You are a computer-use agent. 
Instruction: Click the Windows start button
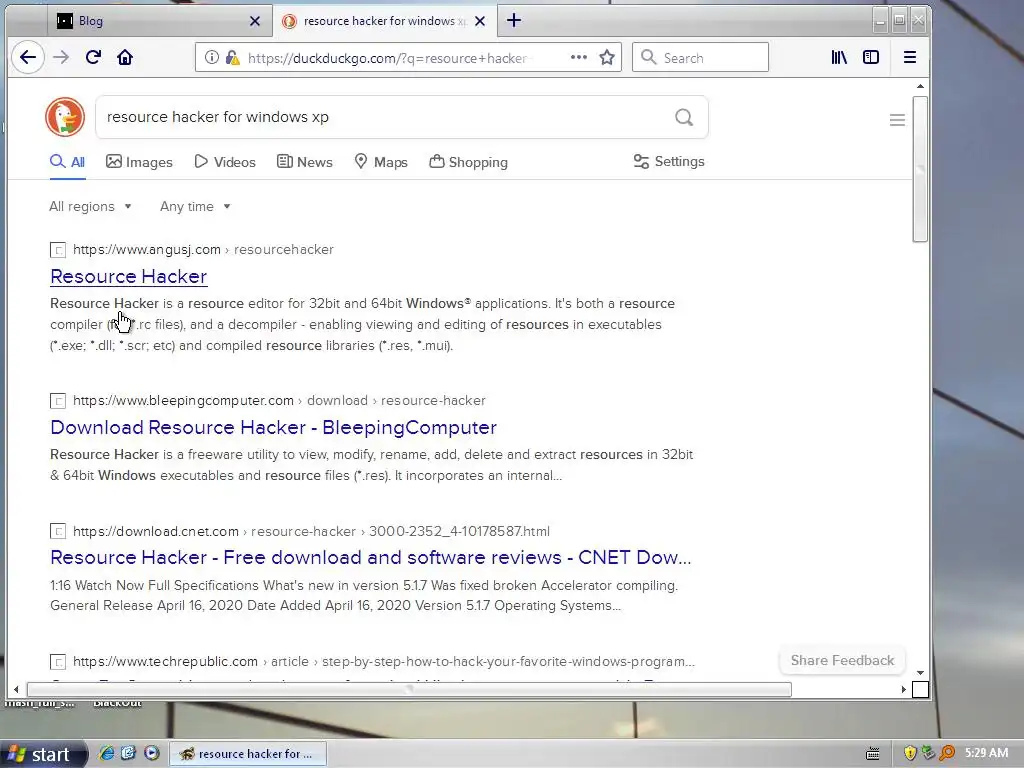tap(42, 754)
